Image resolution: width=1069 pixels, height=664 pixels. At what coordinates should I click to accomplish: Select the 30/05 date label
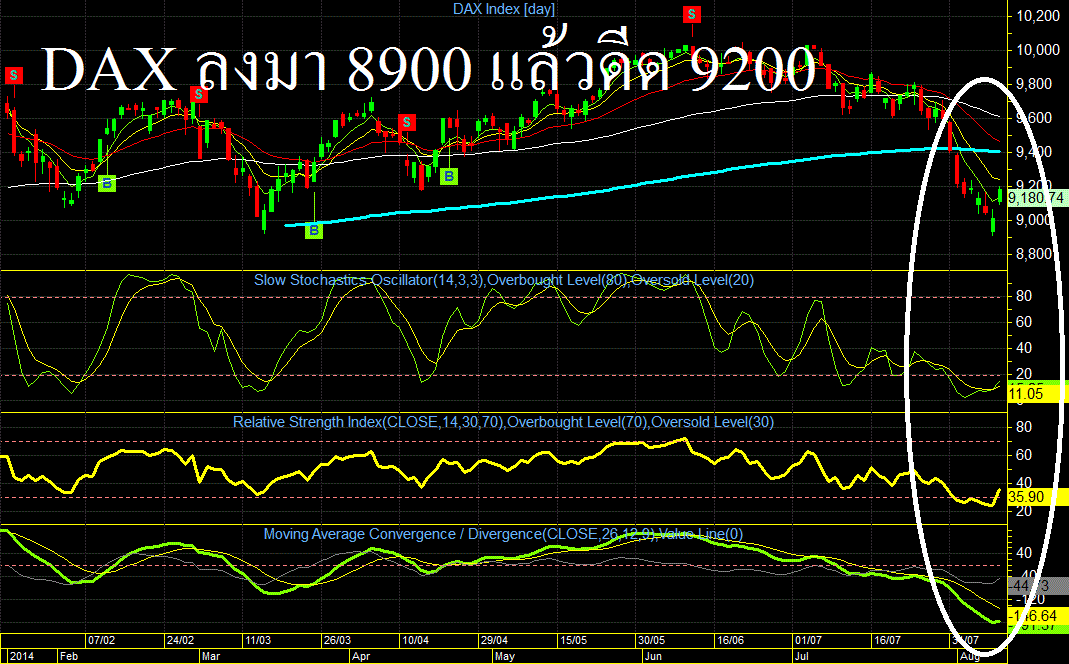(651, 640)
